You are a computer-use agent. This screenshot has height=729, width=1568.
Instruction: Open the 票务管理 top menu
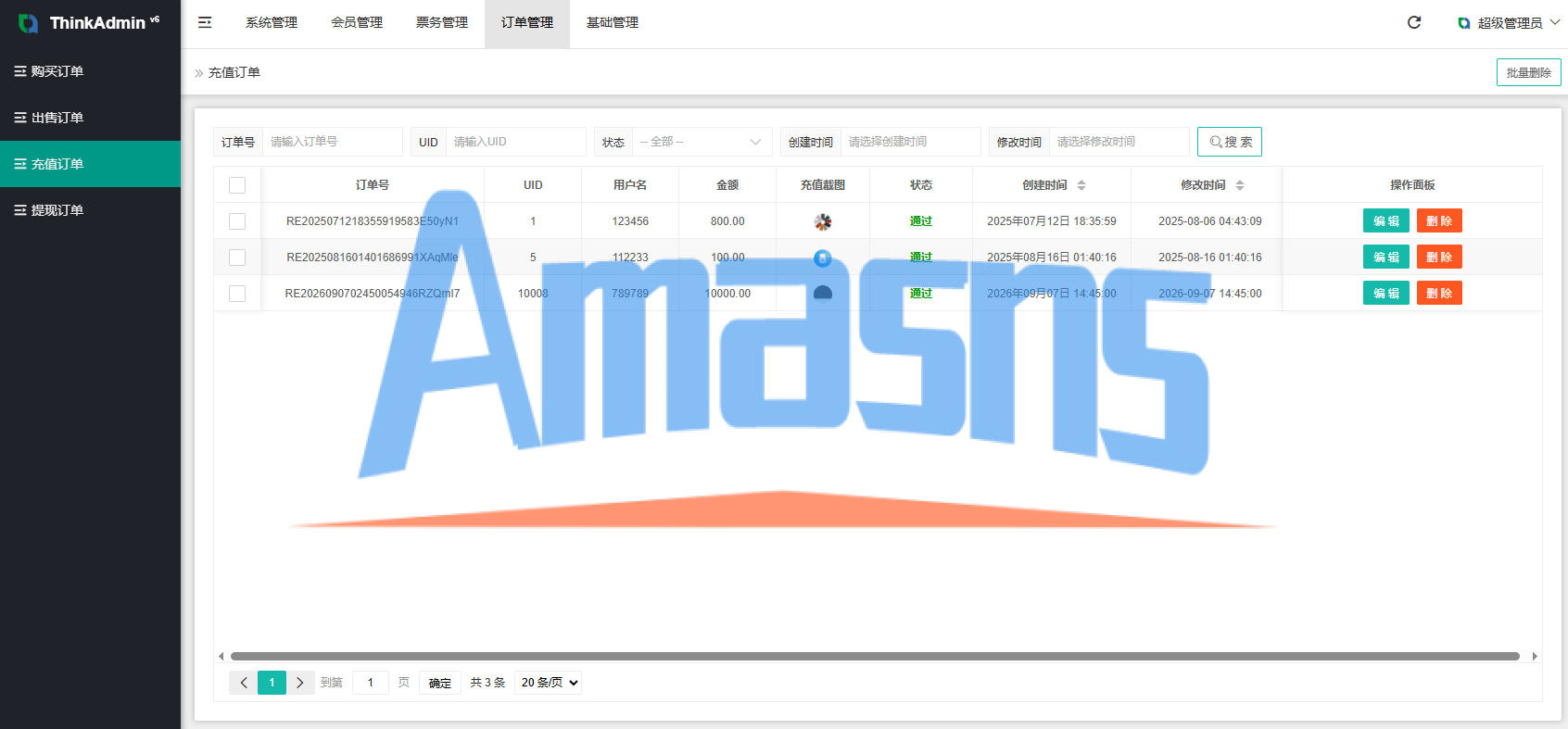point(442,23)
